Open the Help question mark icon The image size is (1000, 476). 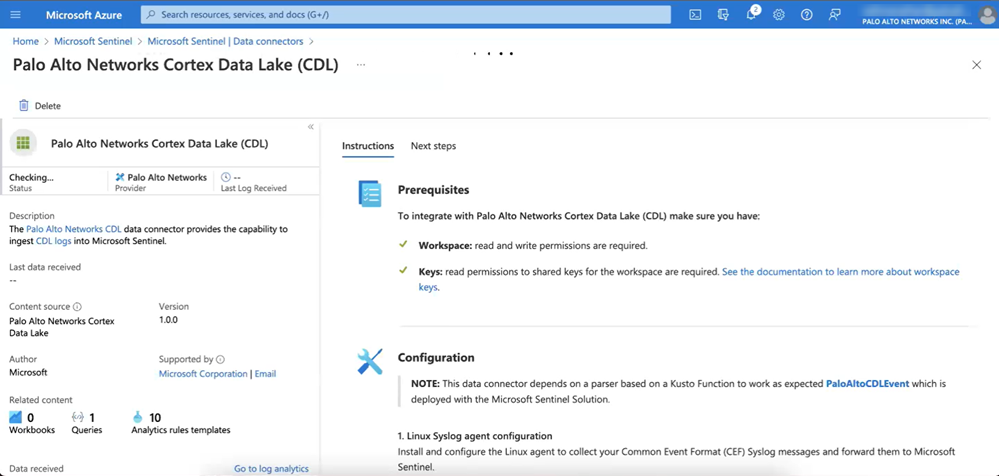coord(806,15)
